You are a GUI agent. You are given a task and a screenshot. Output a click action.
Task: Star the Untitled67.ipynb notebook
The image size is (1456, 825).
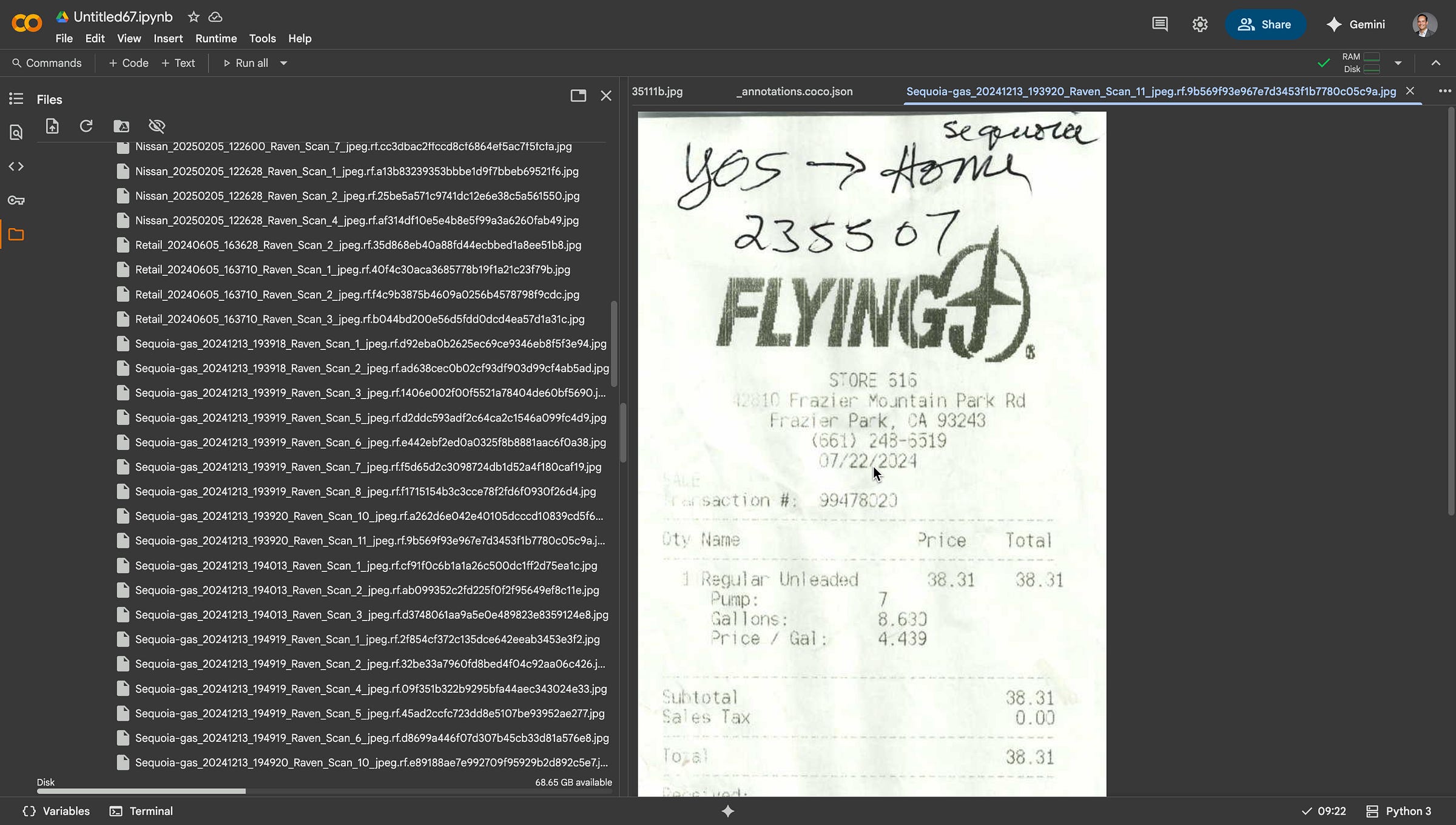tap(194, 17)
